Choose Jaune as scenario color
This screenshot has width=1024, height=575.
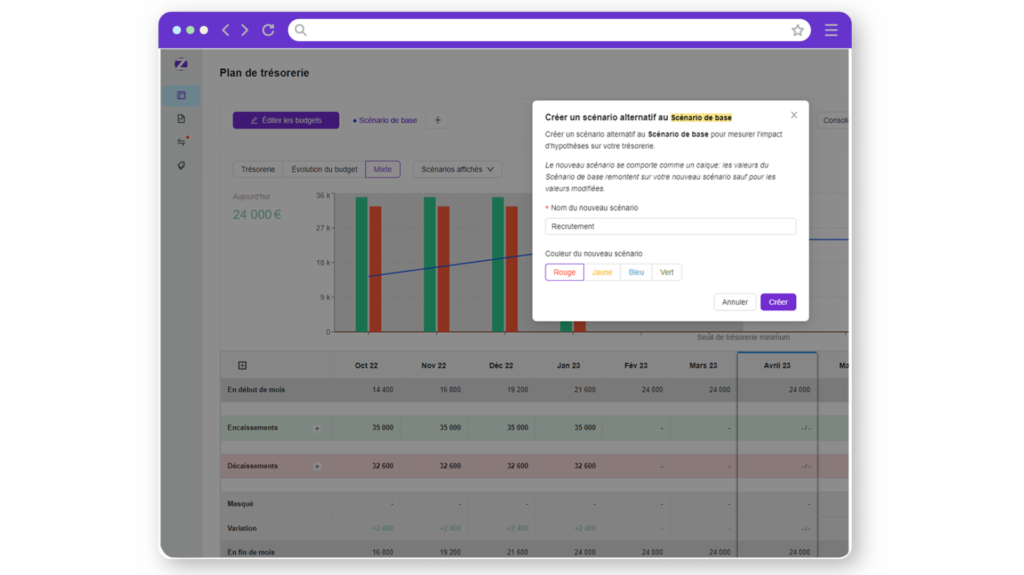tap(601, 272)
